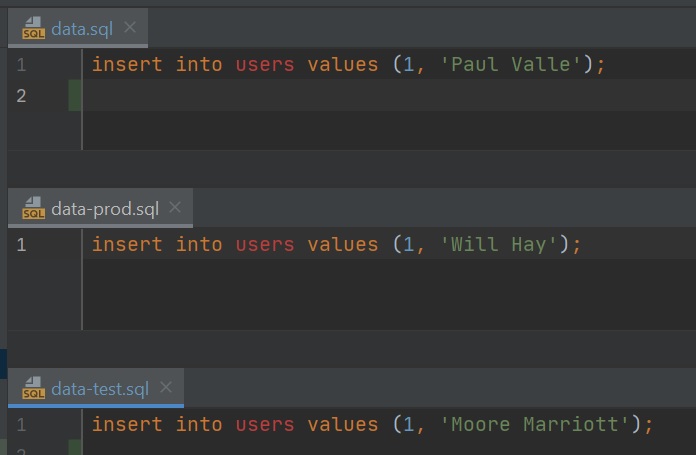Click line number 1 in data-prod.sql gutter

click(x=21, y=244)
